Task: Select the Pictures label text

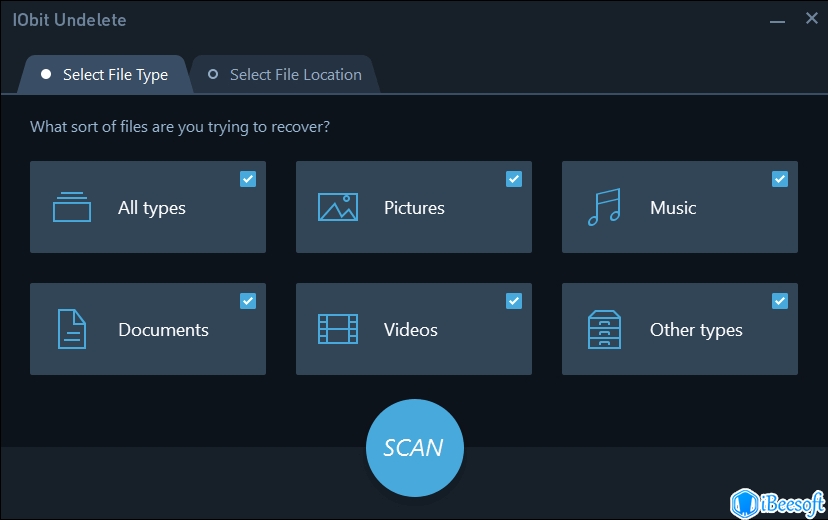Action: point(414,207)
